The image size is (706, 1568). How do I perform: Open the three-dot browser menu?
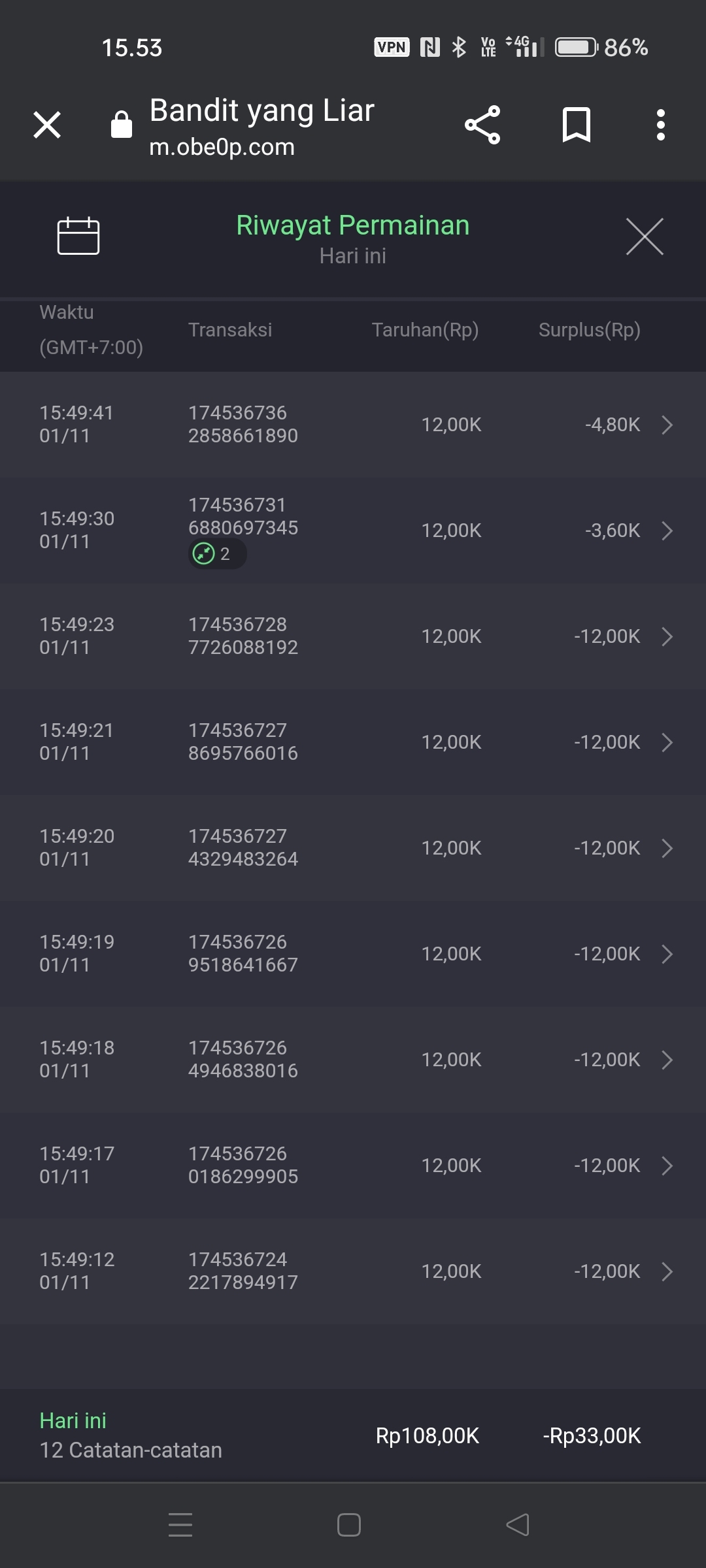[x=661, y=125]
